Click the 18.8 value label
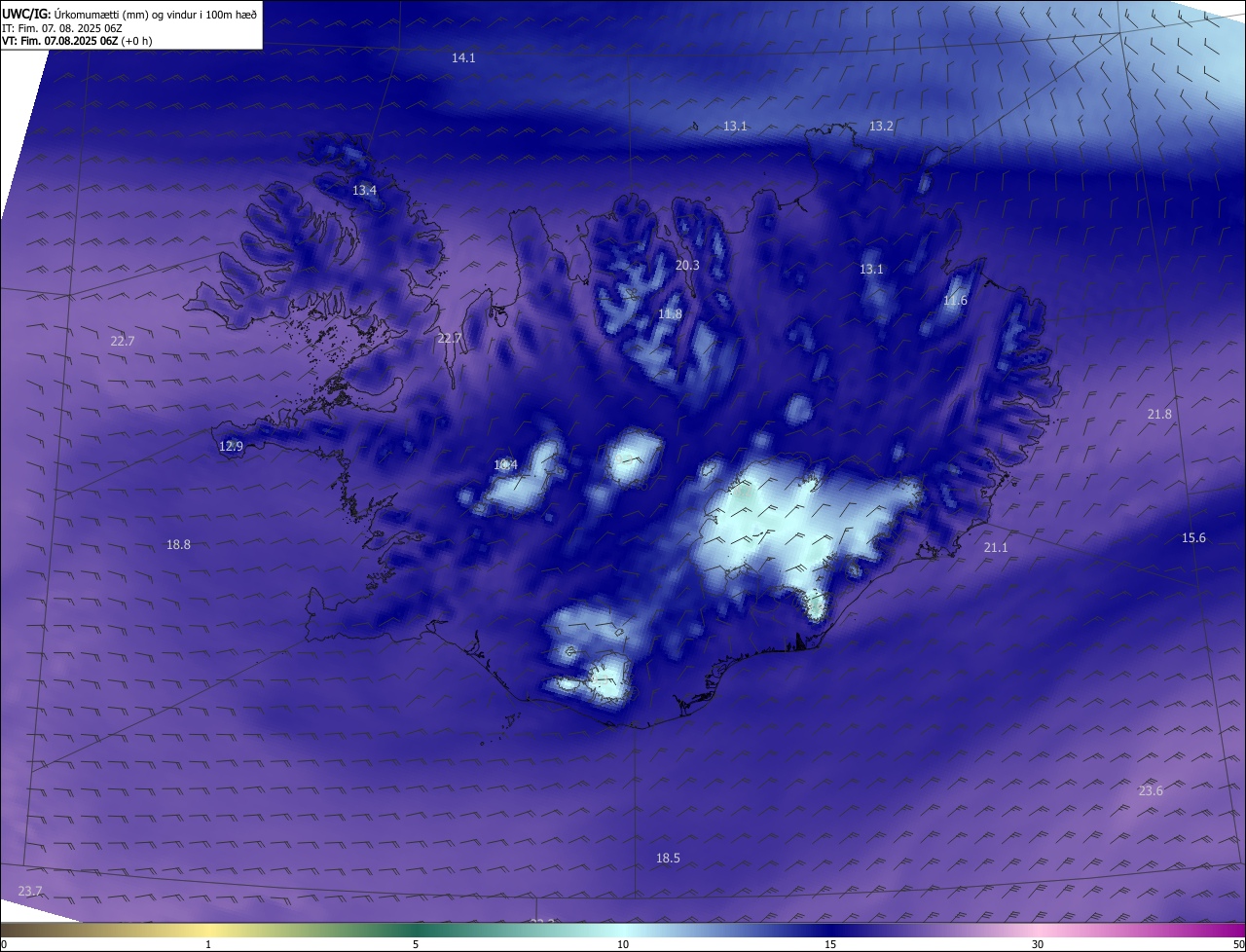Screen dimensions: 1246x952 pos(178,545)
